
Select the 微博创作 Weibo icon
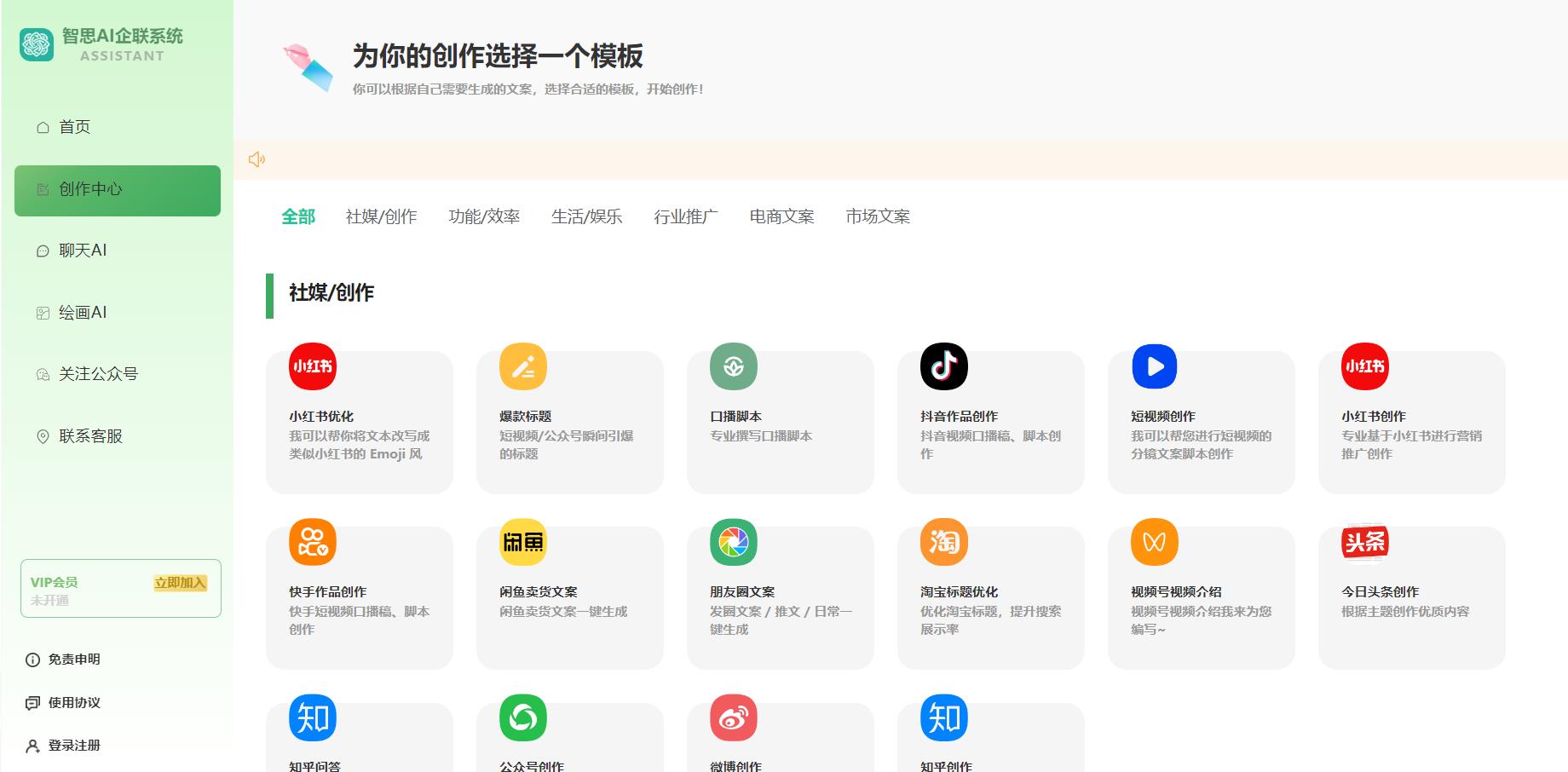pos(734,717)
